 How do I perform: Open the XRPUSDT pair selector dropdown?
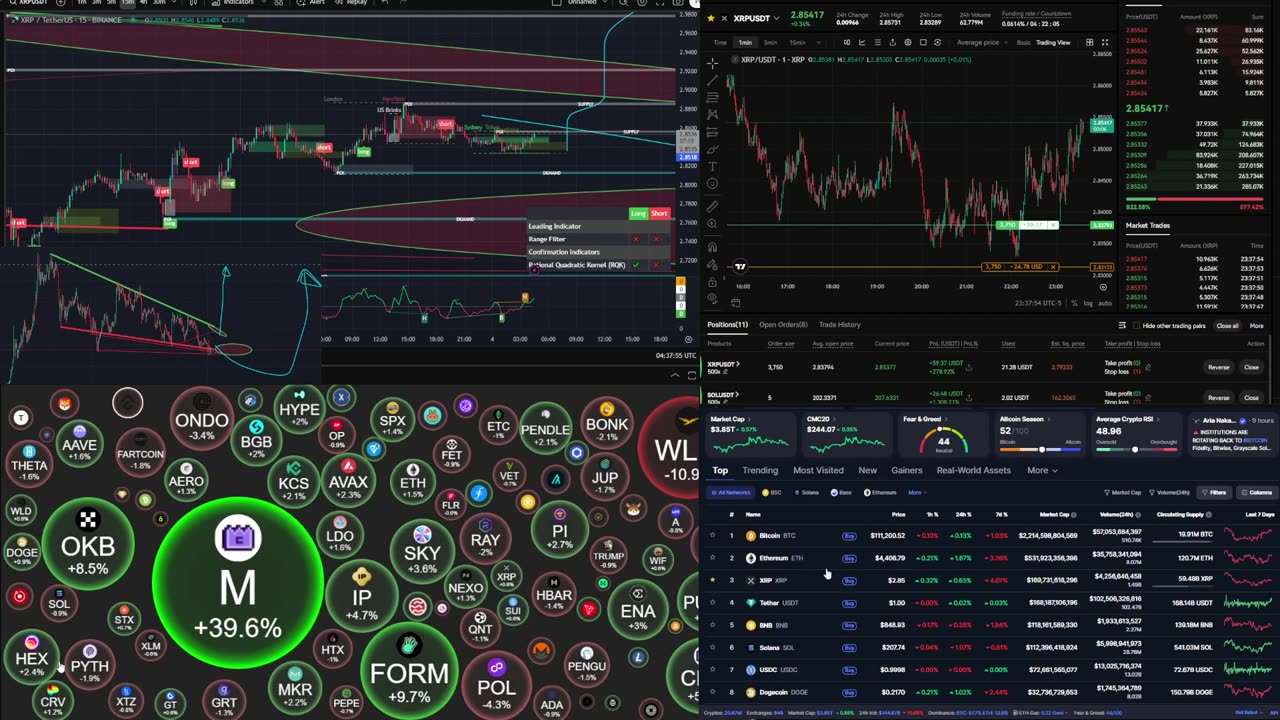775,18
